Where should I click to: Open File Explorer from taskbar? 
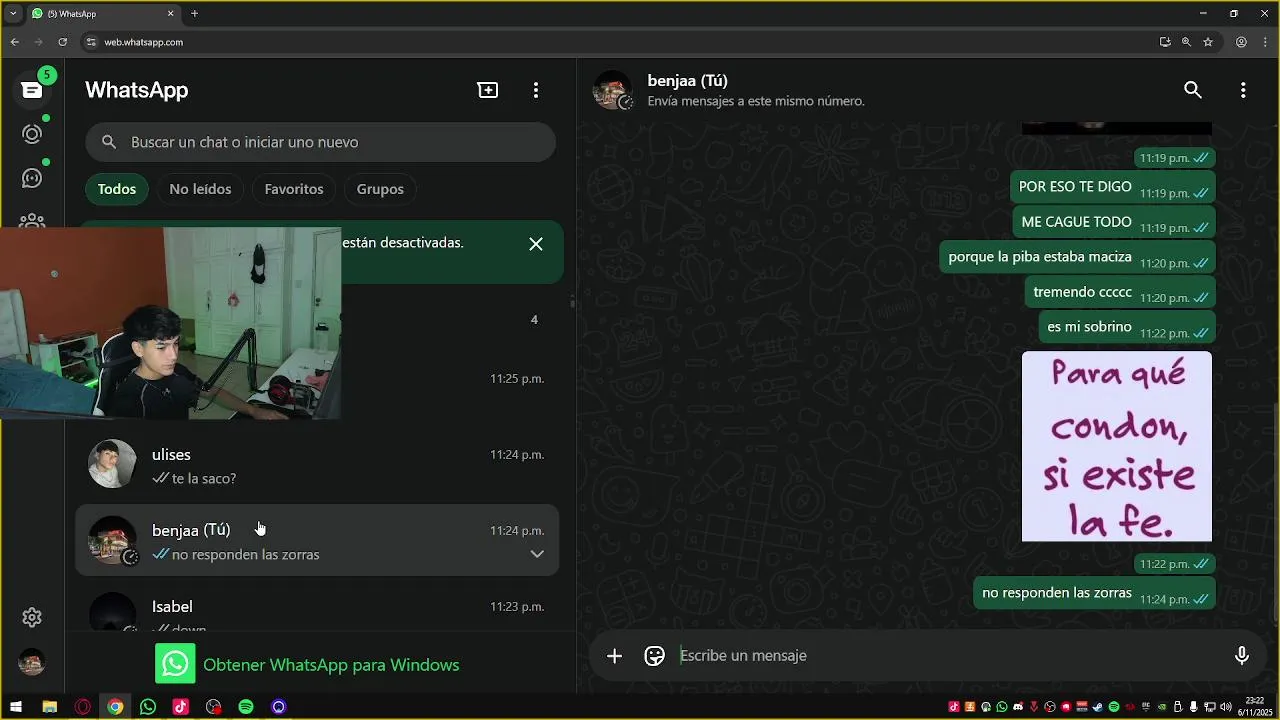pyautogui.click(x=49, y=707)
